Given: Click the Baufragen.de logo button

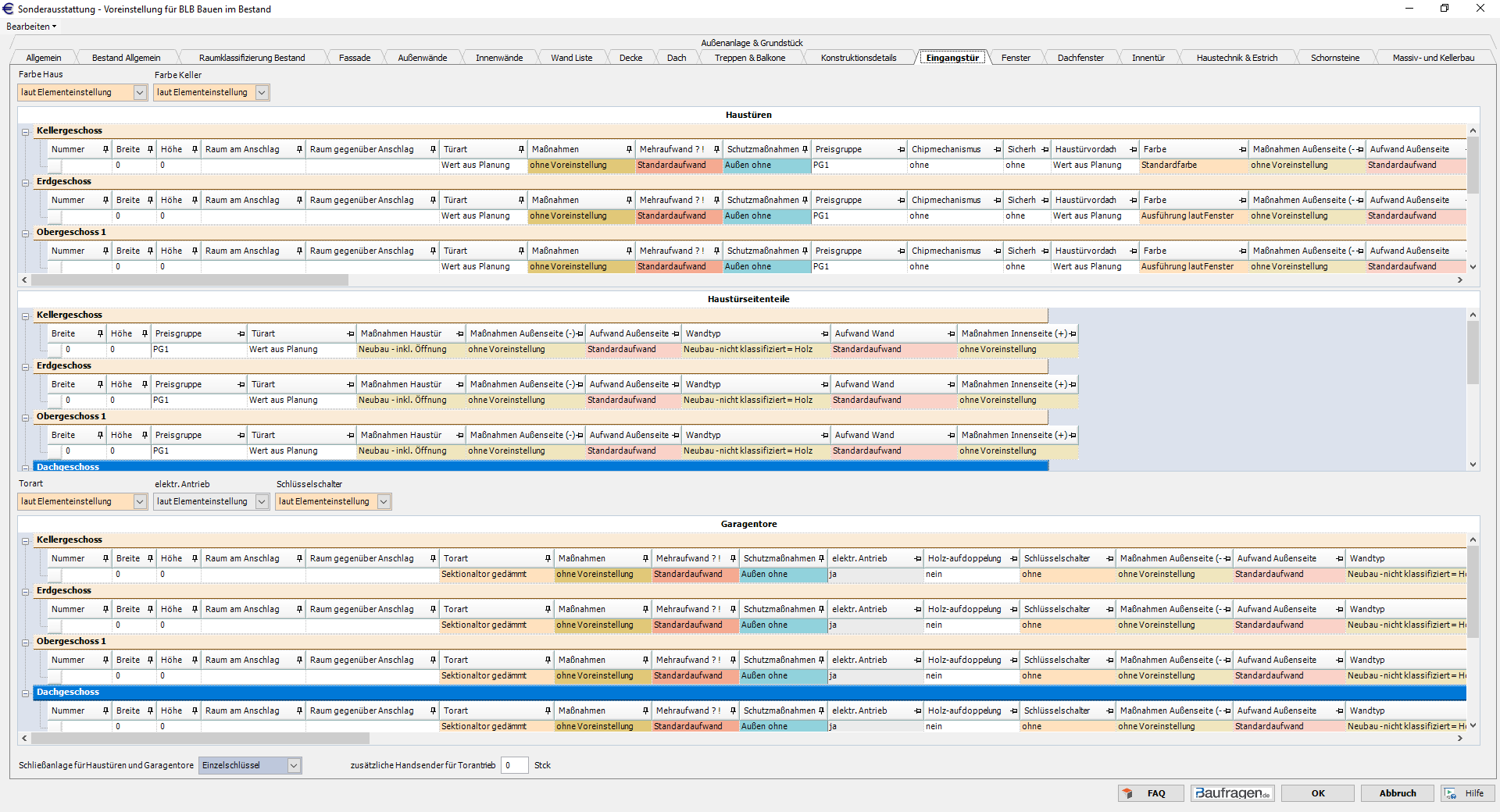Looking at the screenshot, I should coord(1232,793).
